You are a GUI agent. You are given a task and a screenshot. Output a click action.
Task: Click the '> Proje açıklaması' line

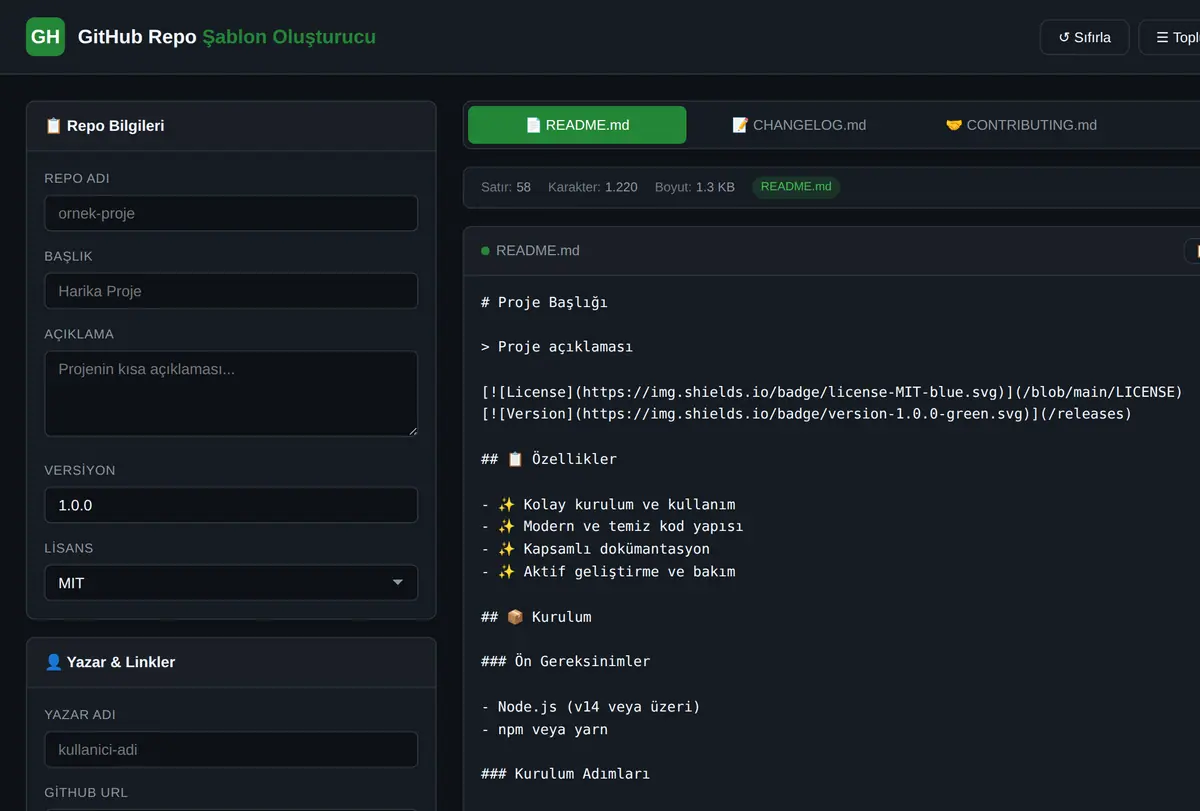coord(557,347)
